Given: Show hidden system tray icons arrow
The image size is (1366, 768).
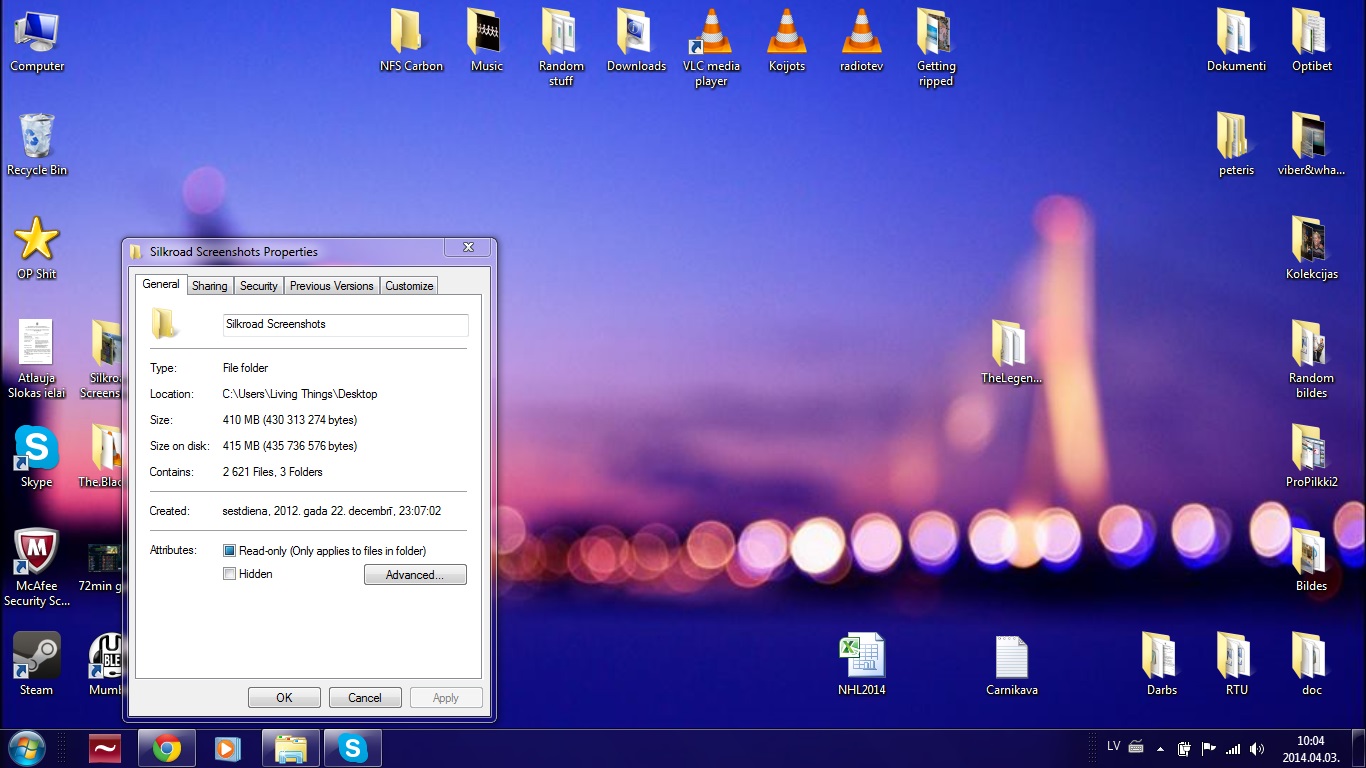Looking at the screenshot, I should pos(1160,748).
